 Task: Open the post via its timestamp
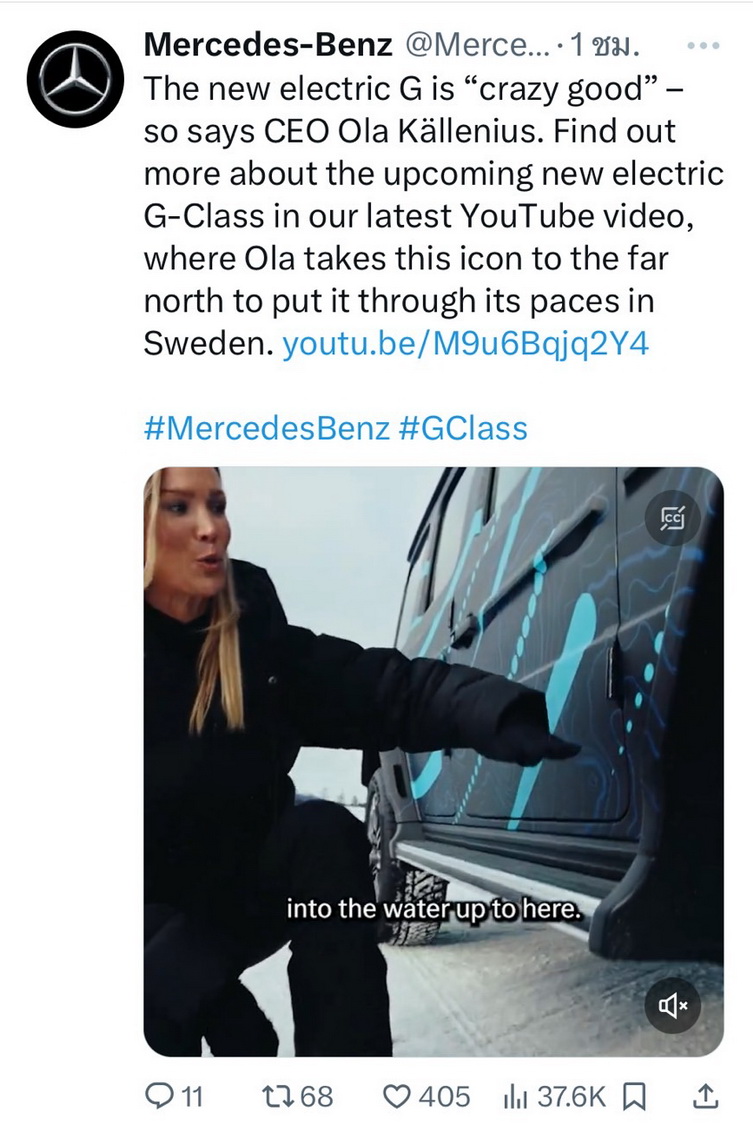(608, 46)
